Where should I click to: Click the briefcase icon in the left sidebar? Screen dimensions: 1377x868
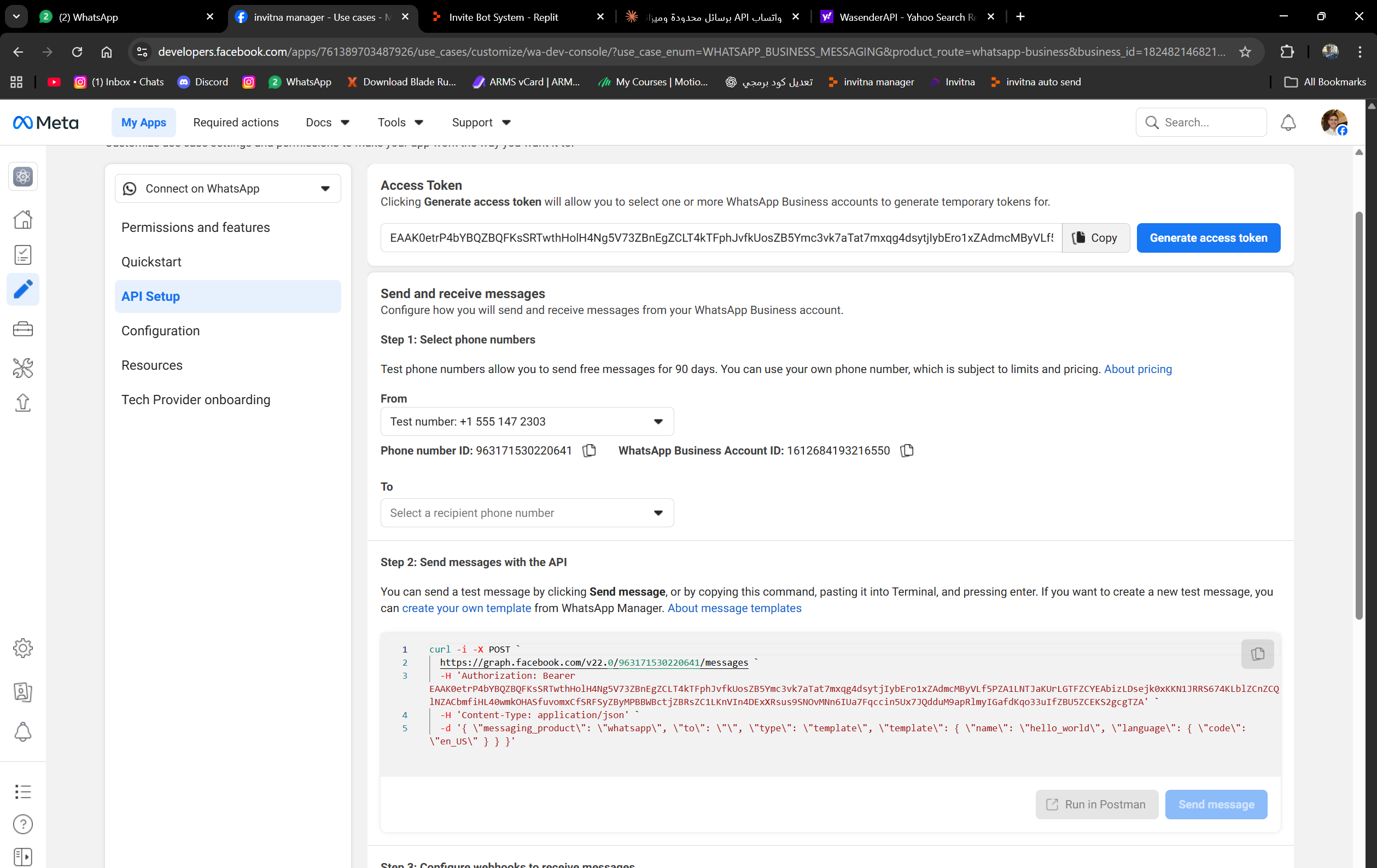23,329
